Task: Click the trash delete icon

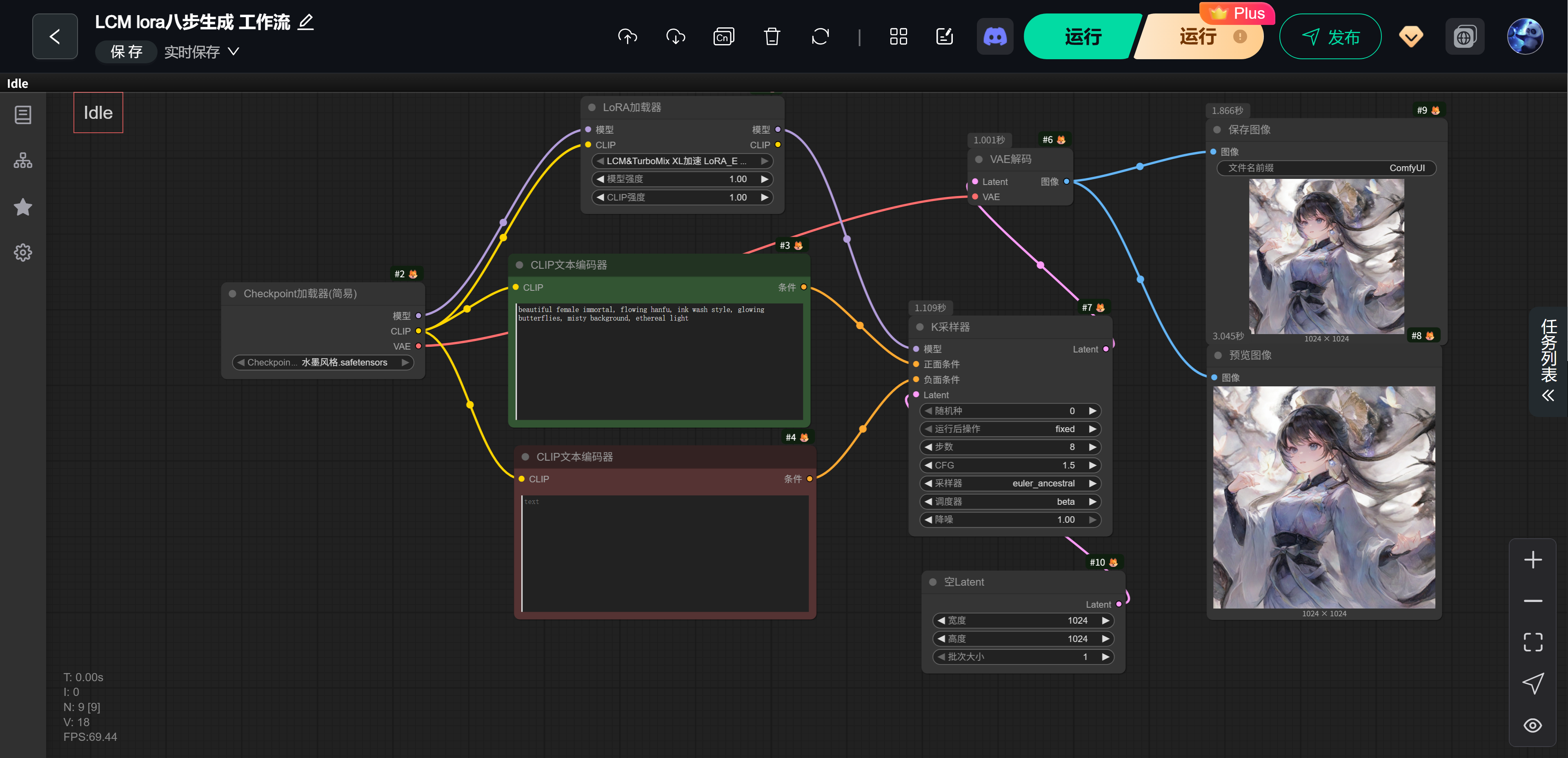Action: pyautogui.click(x=772, y=36)
